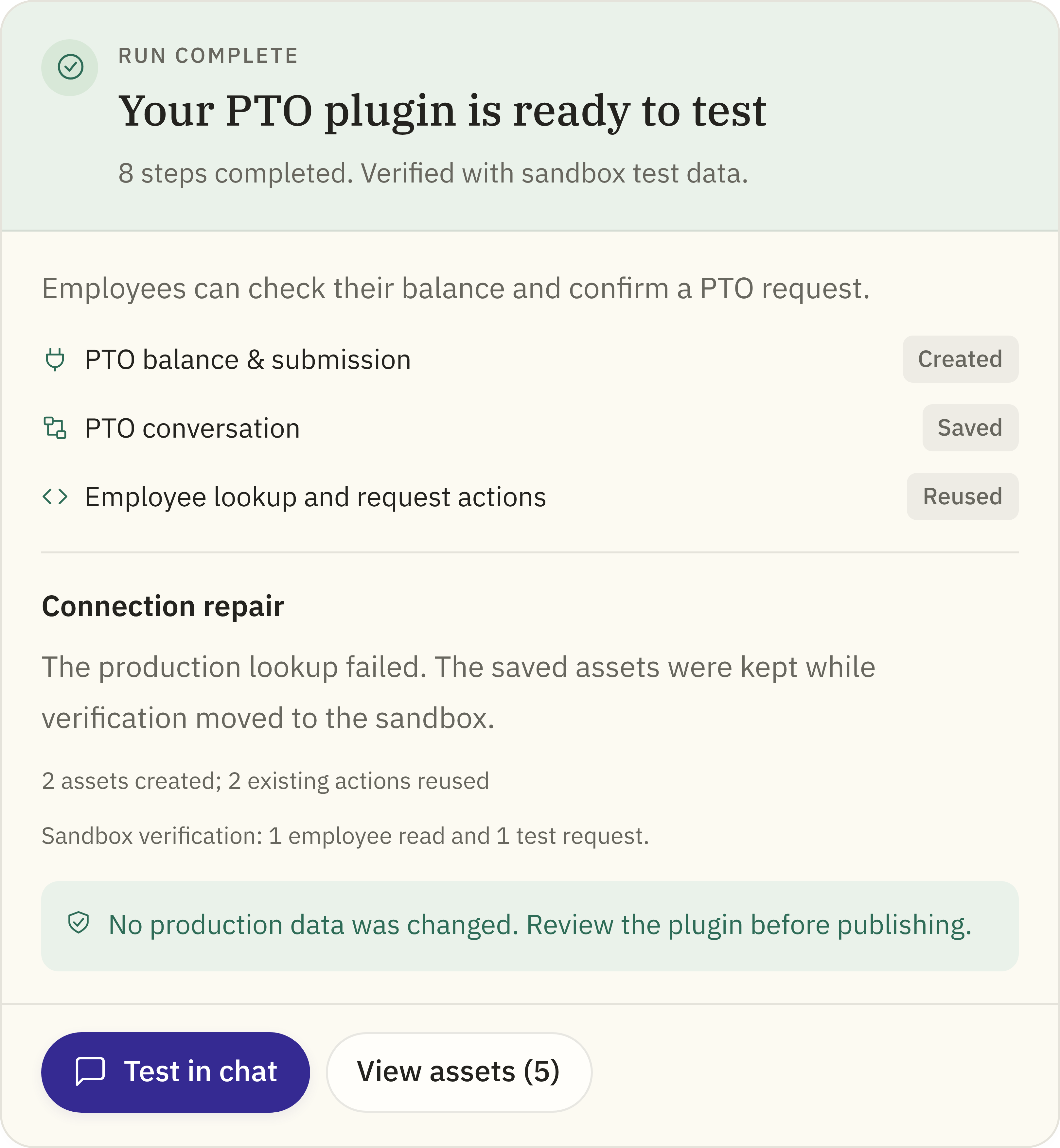Image resolution: width=1060 pixels, height=1148 pixels.
Task: Open the PTO balance & submission item
Action: tap(248, 360)
